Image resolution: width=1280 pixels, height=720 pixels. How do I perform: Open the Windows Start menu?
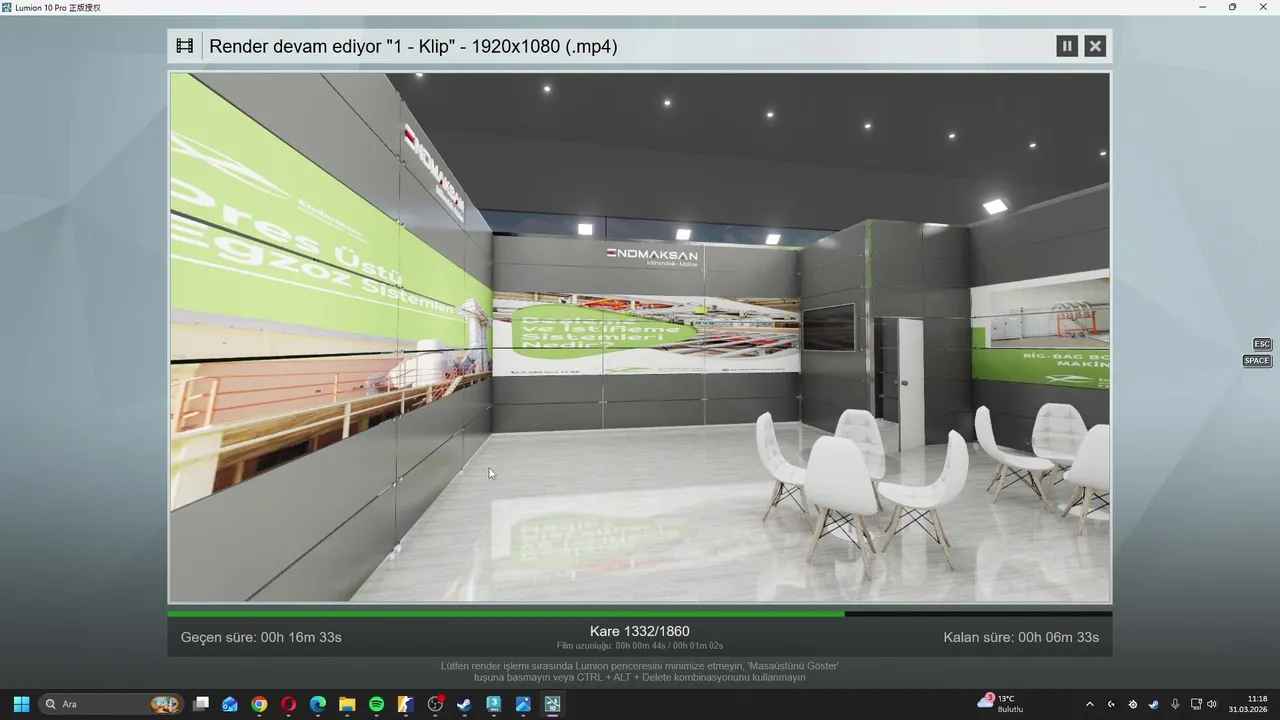point(21,704)
